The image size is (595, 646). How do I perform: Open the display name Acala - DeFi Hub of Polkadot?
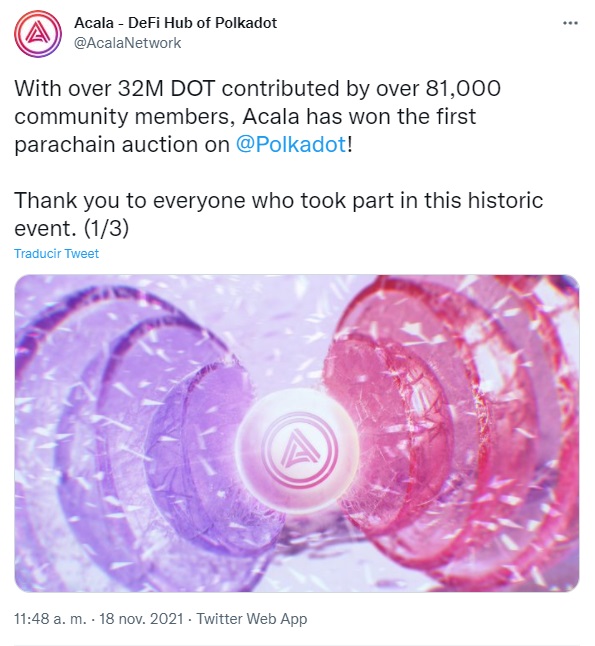coord(176,23)
